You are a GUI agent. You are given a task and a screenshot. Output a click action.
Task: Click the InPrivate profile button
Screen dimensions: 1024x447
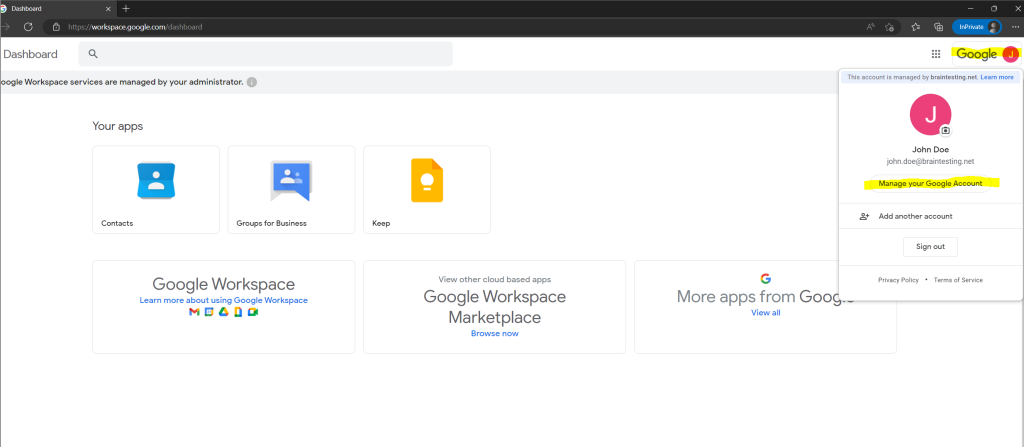(977, 27)
